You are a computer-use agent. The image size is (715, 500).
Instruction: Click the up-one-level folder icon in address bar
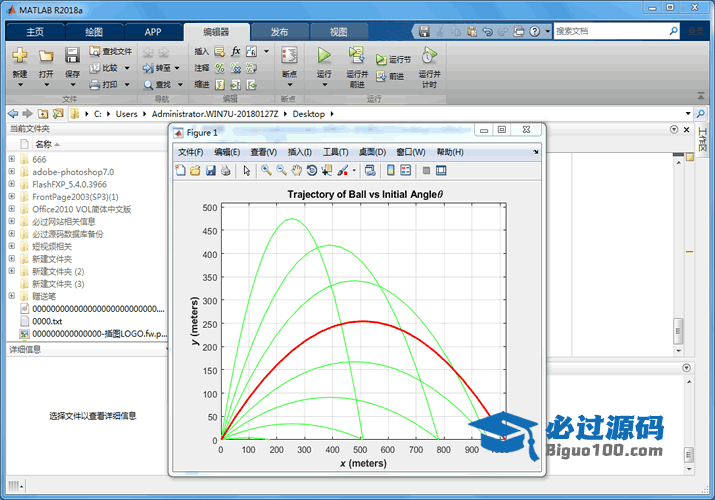(43, 113)
